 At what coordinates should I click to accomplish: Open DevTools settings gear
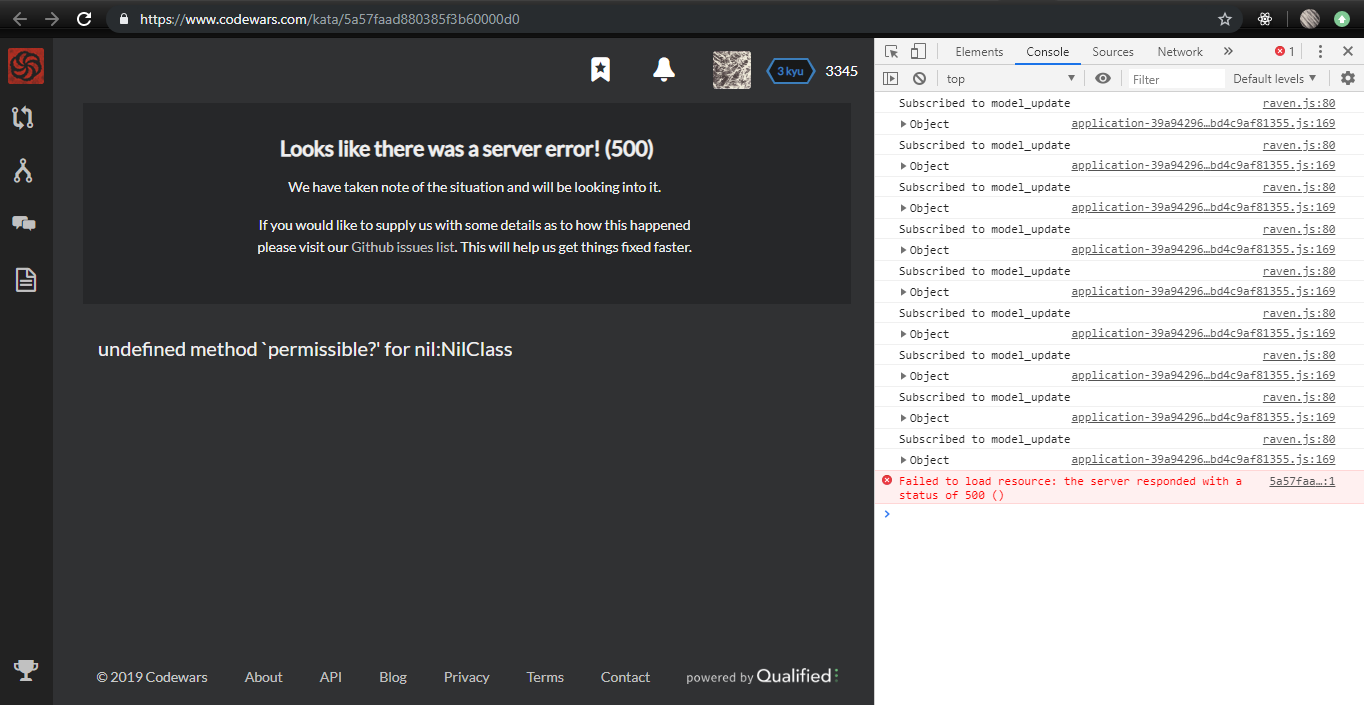1348,78
